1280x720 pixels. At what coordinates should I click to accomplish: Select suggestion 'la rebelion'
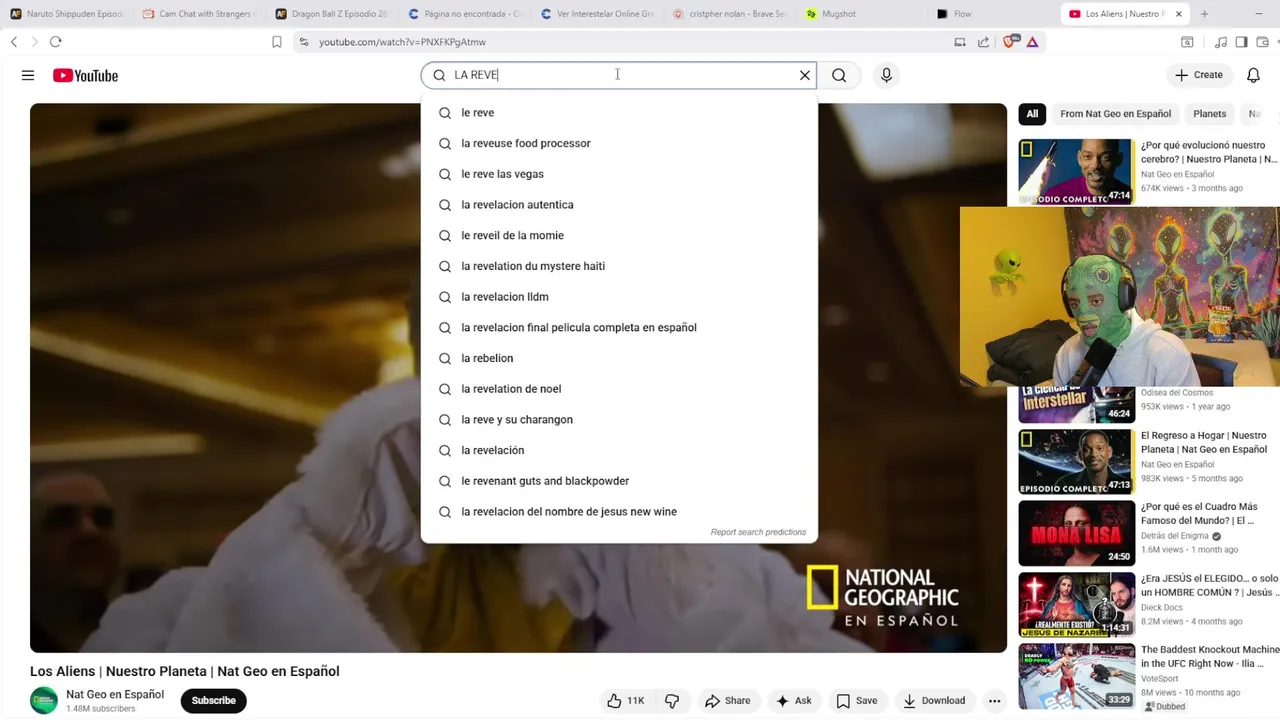619,358
